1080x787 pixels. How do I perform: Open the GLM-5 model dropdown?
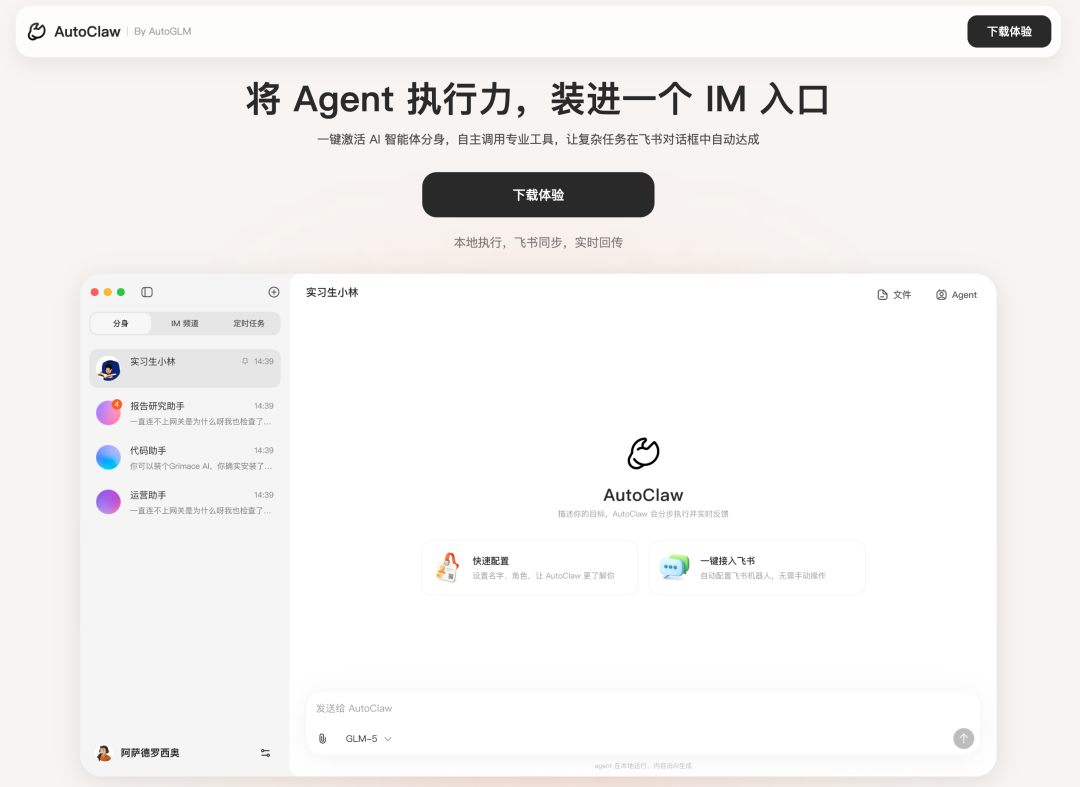[366, 738]
